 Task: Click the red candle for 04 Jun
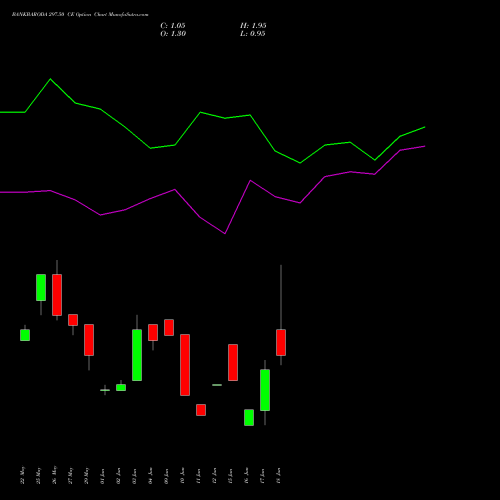153,332
